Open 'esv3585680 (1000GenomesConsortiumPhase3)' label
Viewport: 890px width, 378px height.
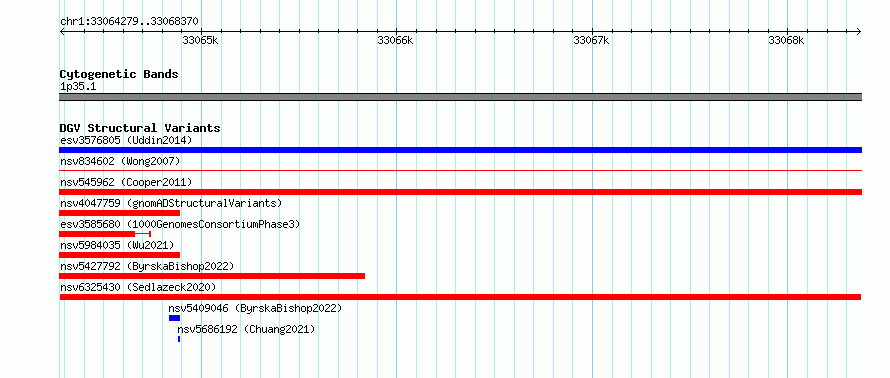(180, 224)
